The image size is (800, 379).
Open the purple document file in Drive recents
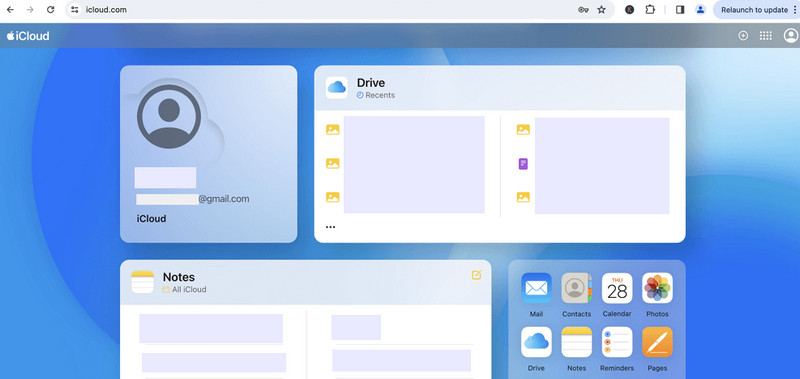click(x=523, y=164)
